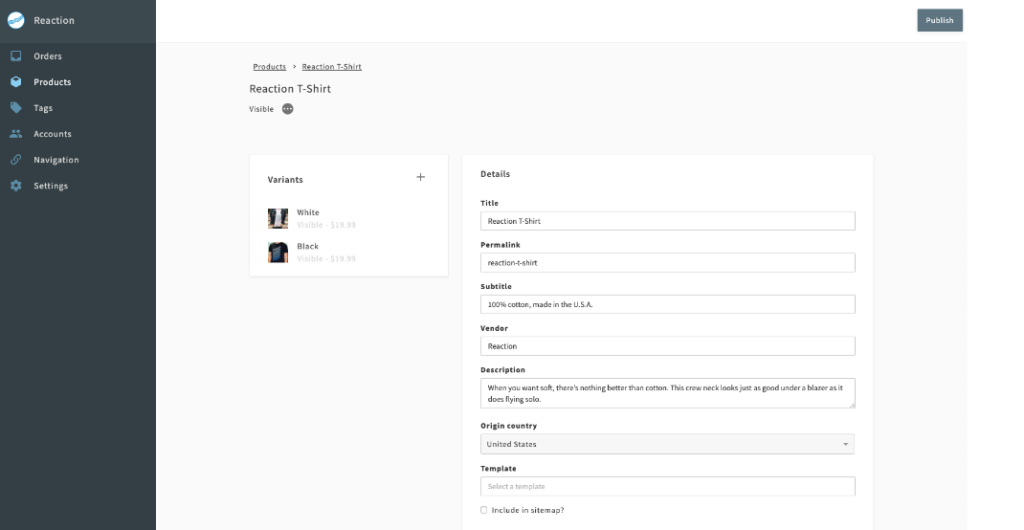Viewport: 1024px width, 530px height.
Task: Click into the Subtitle field
Action: (667, 304)
